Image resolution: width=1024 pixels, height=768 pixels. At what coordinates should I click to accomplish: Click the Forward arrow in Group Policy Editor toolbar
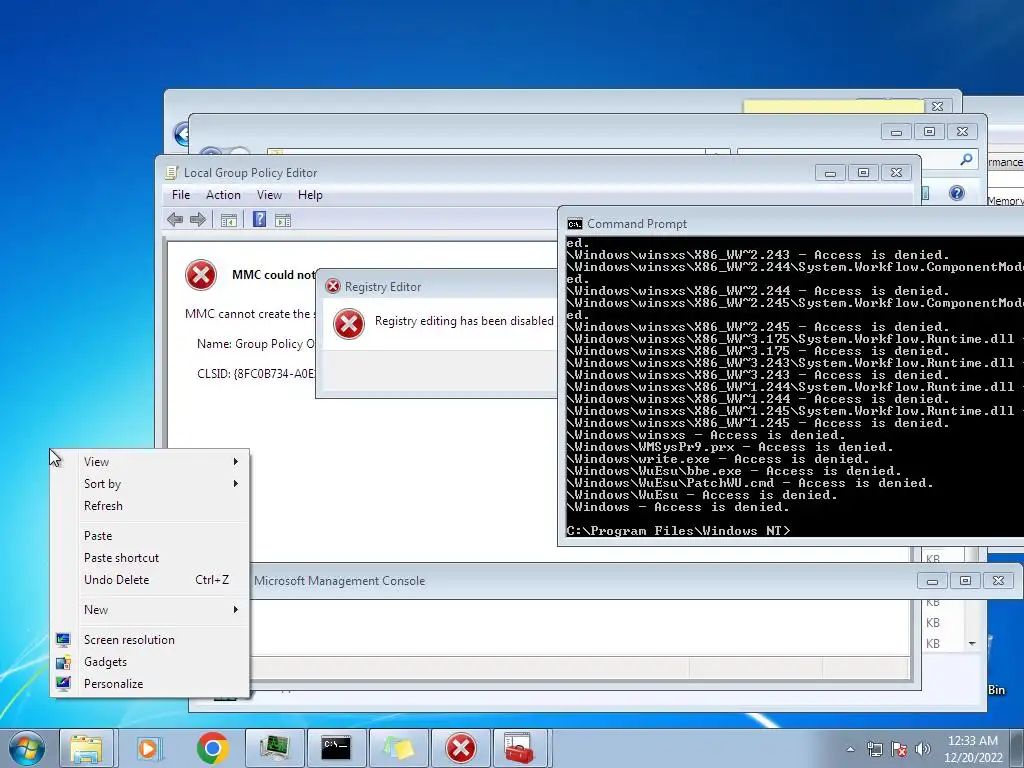point(197,219)
